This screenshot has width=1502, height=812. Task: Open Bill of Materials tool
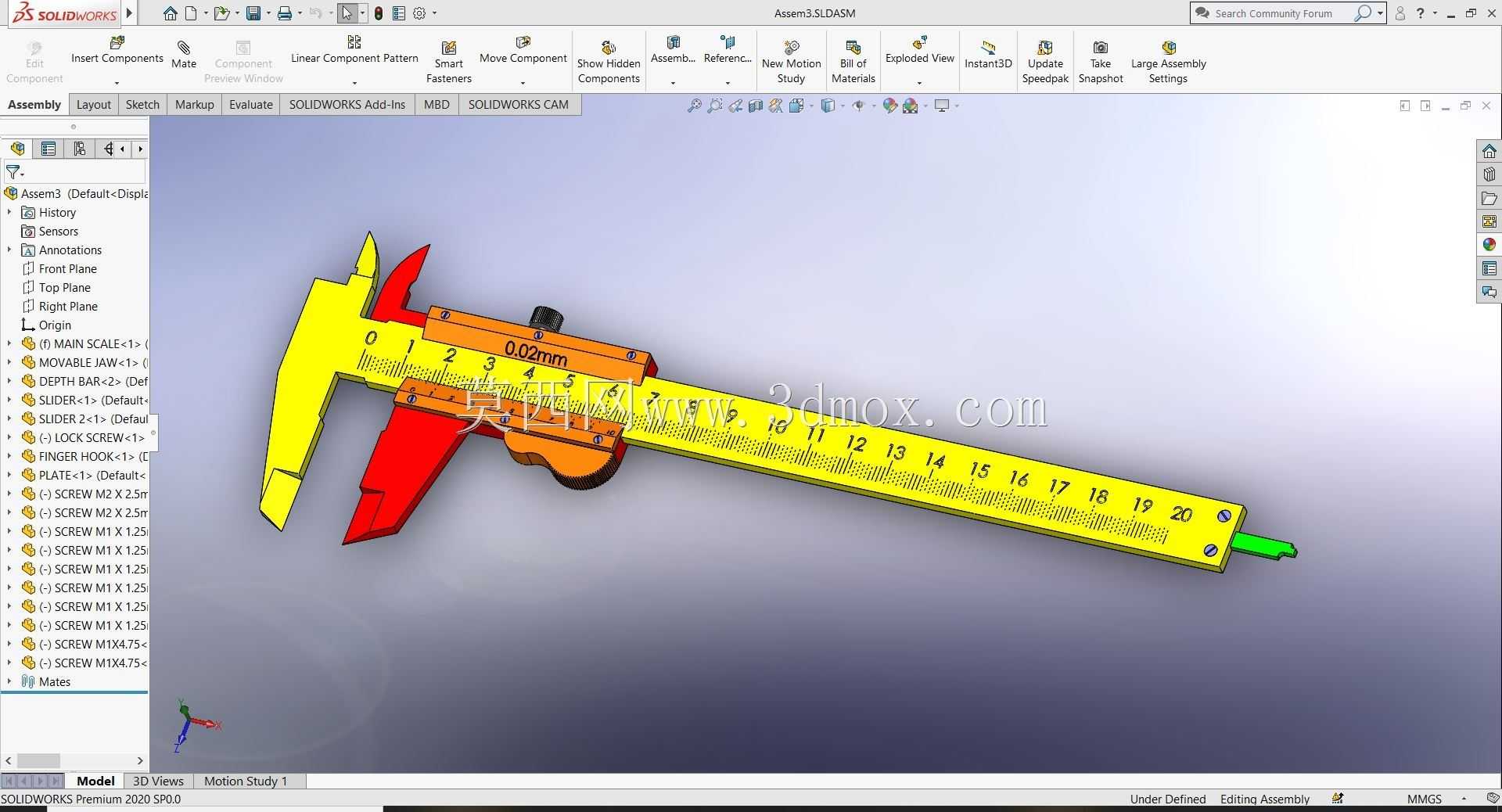(x=853, y=62)
